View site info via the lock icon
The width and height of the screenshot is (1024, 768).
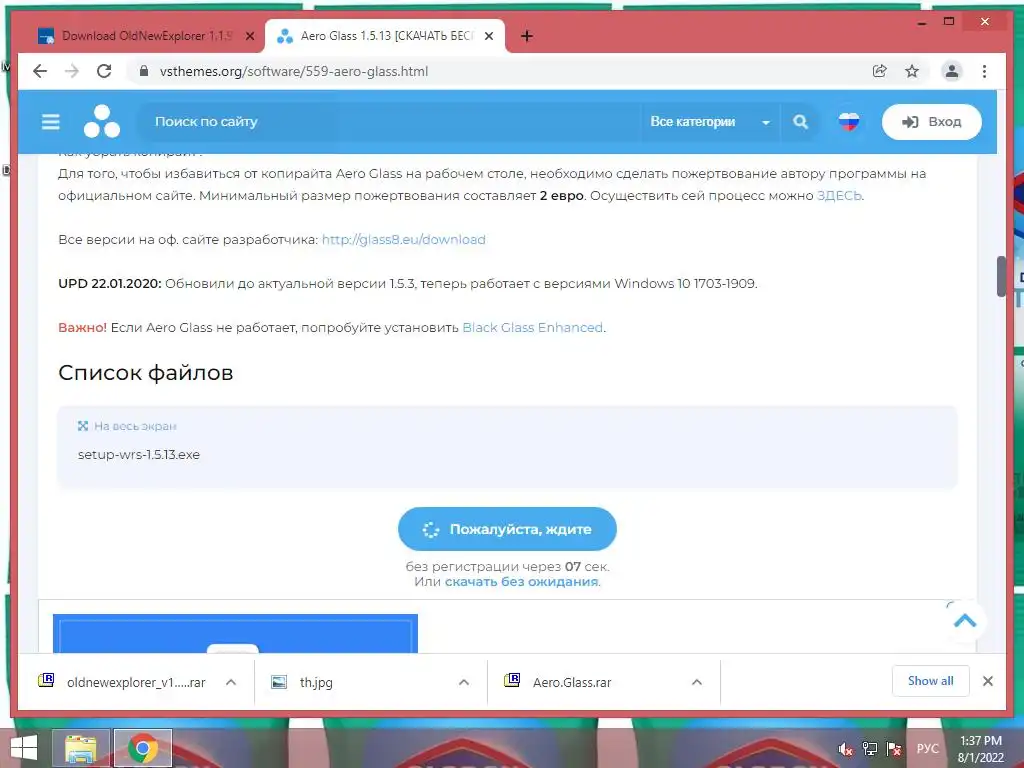pos(144,71)
